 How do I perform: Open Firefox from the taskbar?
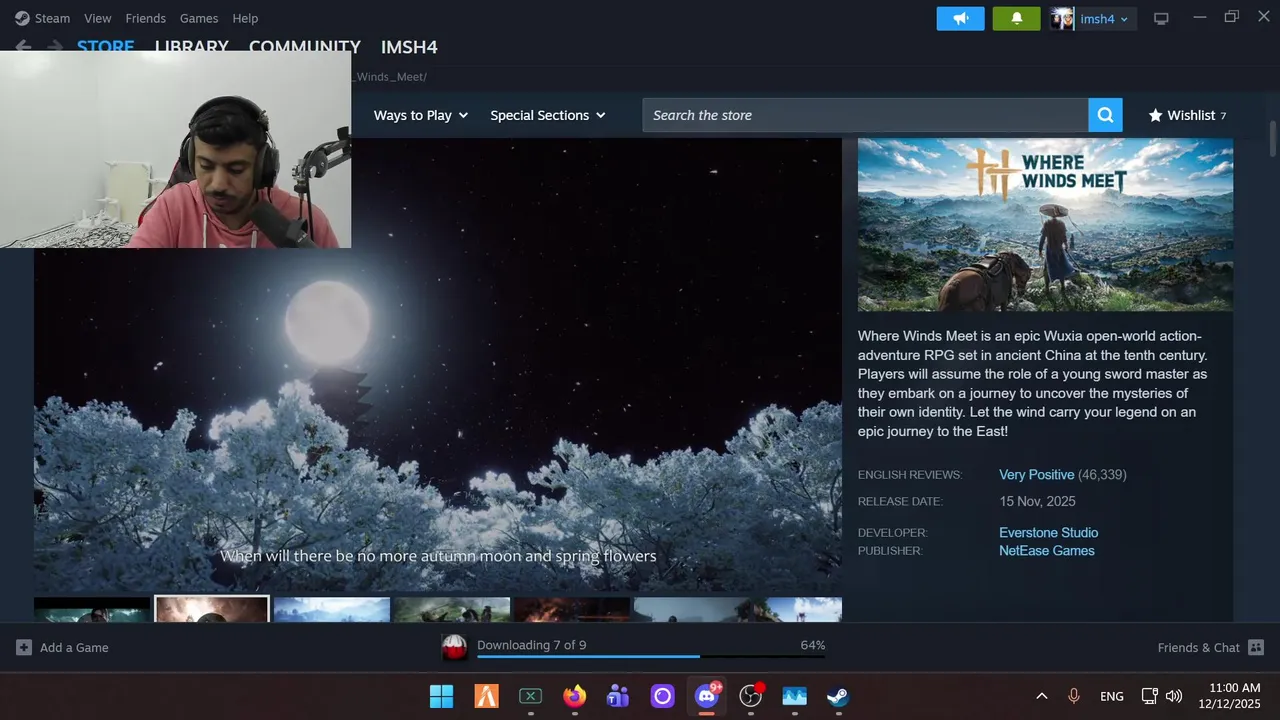coord(574,696)
